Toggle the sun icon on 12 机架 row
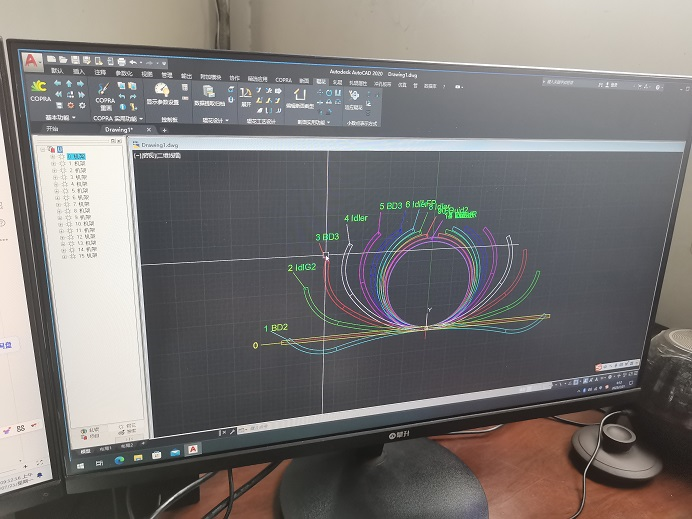 pyautogui.click(x=70, y=237)
